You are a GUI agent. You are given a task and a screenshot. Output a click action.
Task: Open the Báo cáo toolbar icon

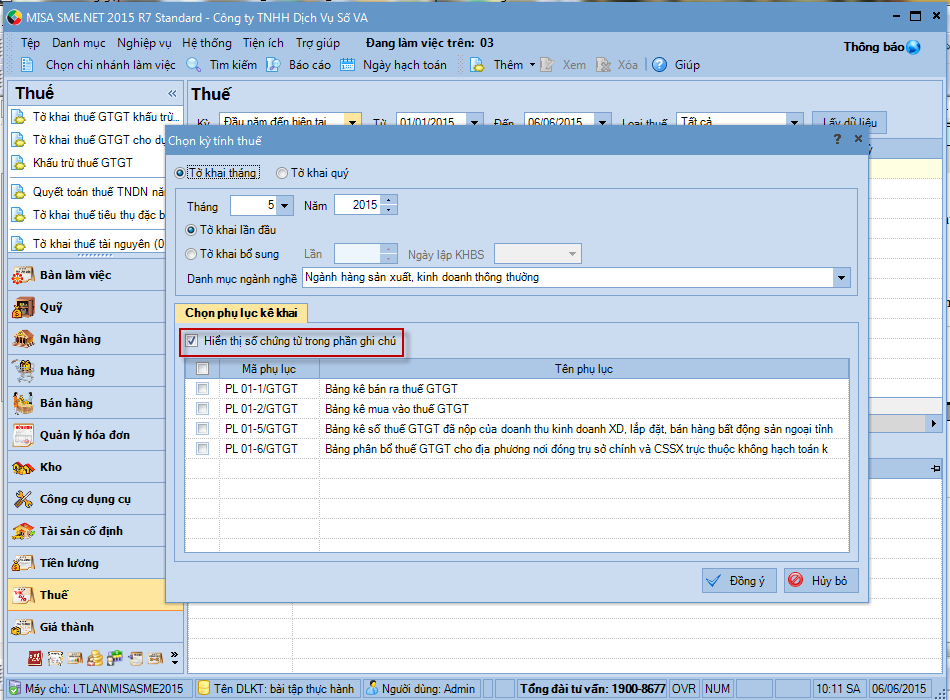coord(274,65)
